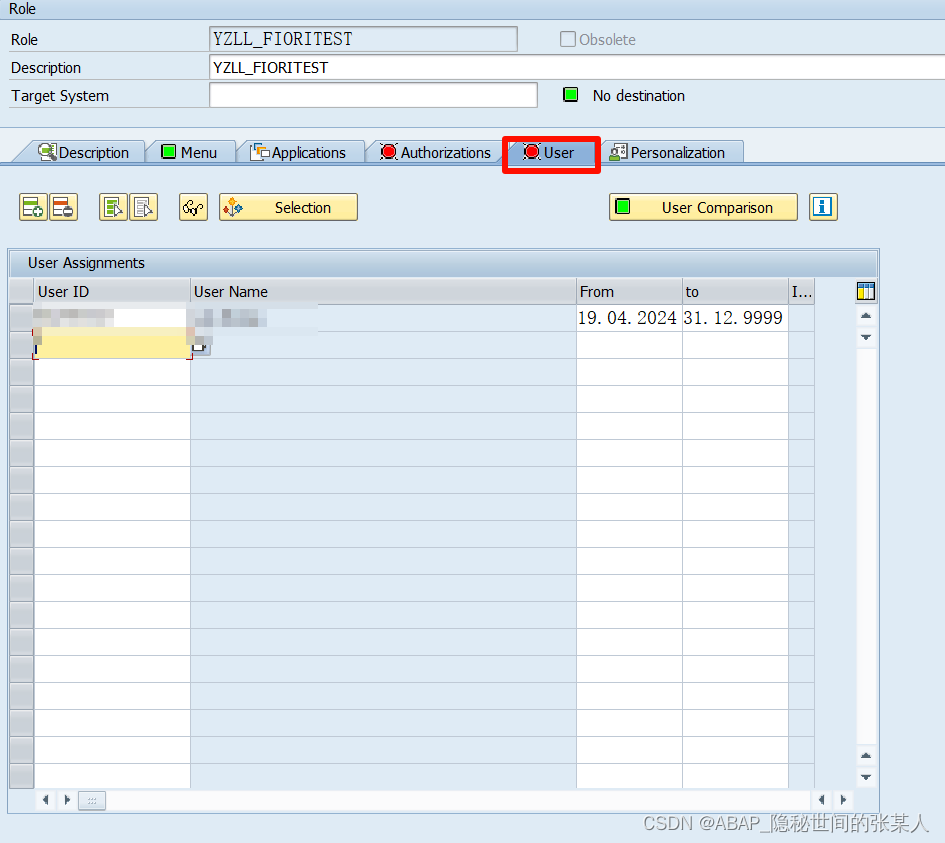
Task: Click the Description input field
Action: 577,67
